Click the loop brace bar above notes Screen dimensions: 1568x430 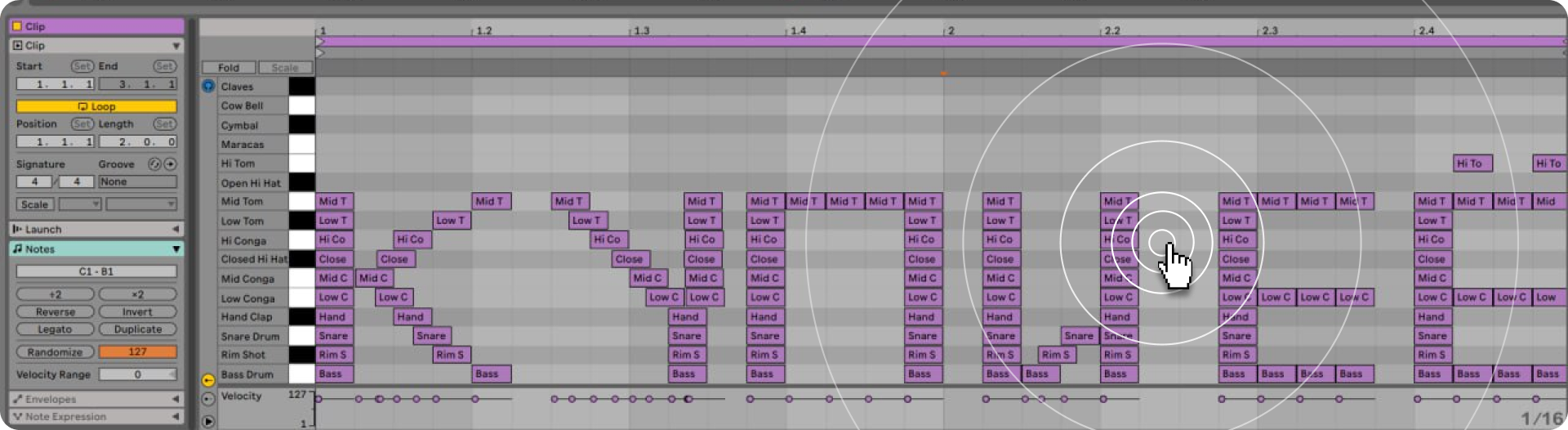(x=942, y=41)
